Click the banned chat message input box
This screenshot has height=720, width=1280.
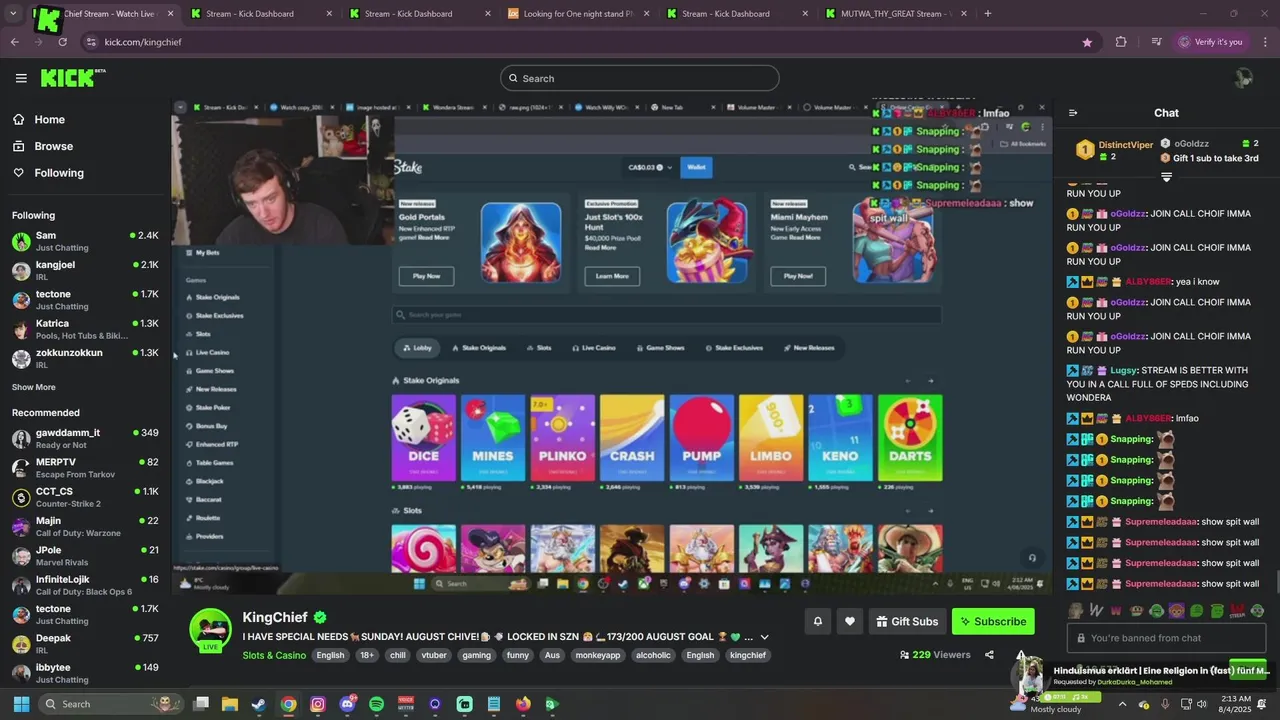pyautogui.click(x=1167, y=638)
